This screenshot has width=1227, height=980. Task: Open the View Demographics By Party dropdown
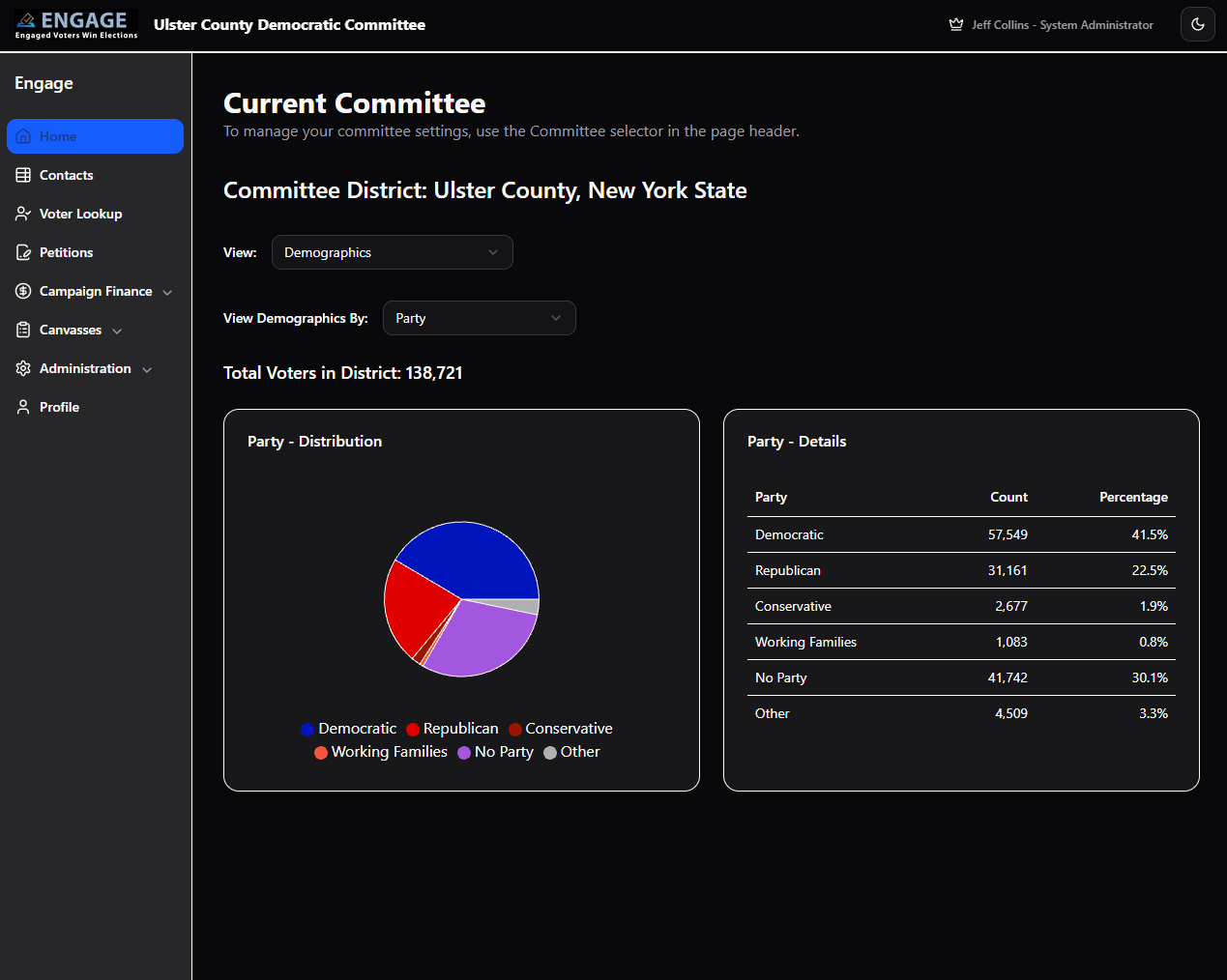pos(480,318)
